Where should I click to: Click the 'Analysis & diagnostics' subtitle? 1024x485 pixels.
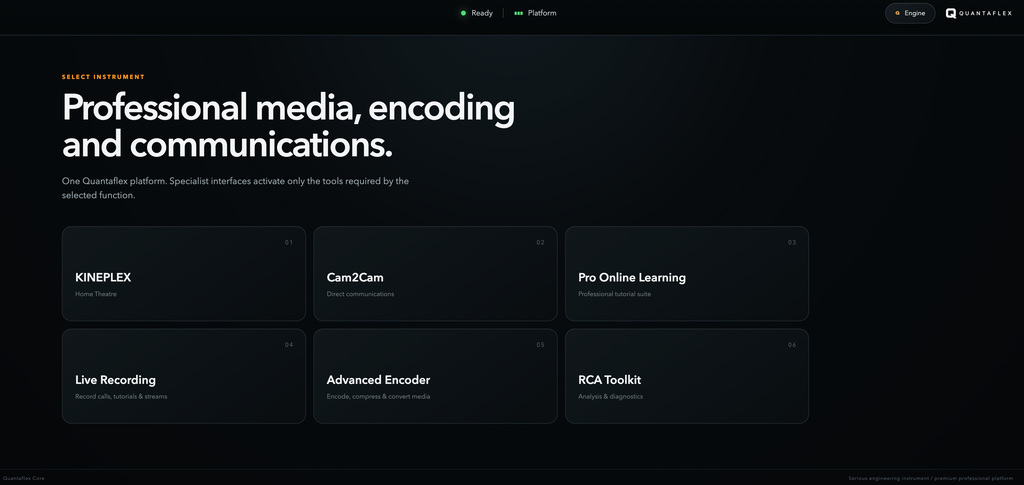coord(610,396)
